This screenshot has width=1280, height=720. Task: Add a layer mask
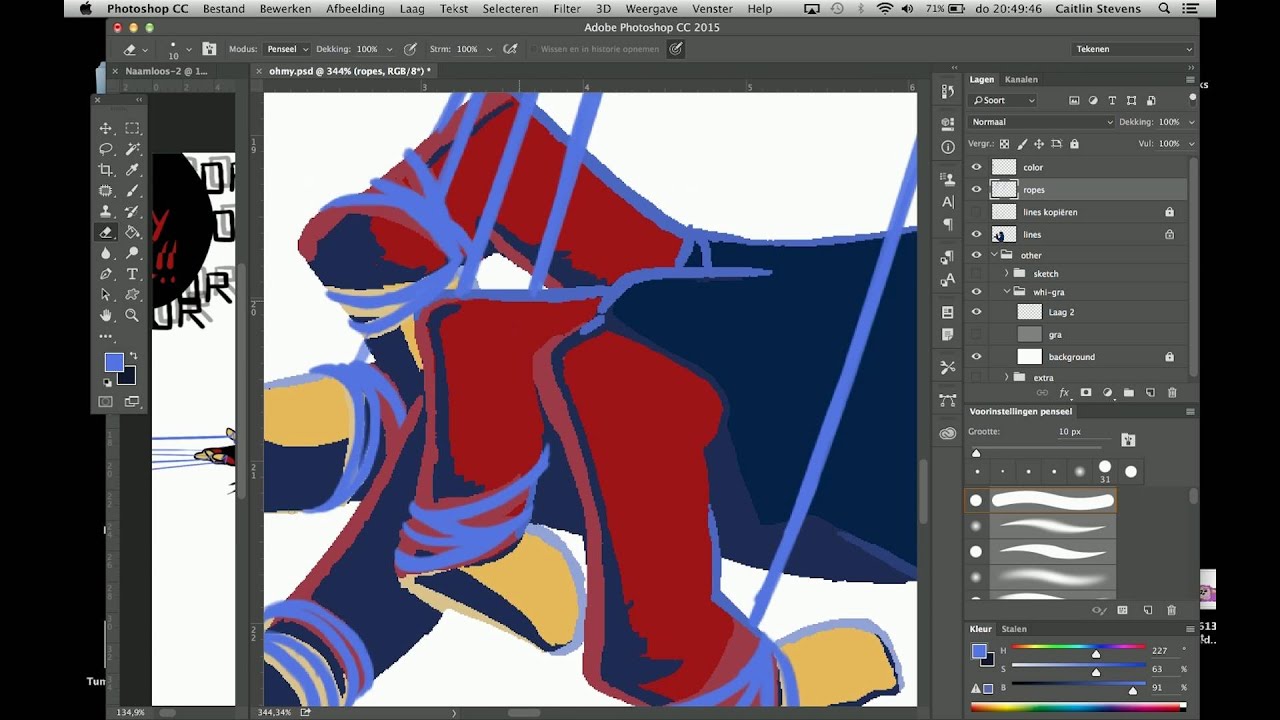[1086, 393]
